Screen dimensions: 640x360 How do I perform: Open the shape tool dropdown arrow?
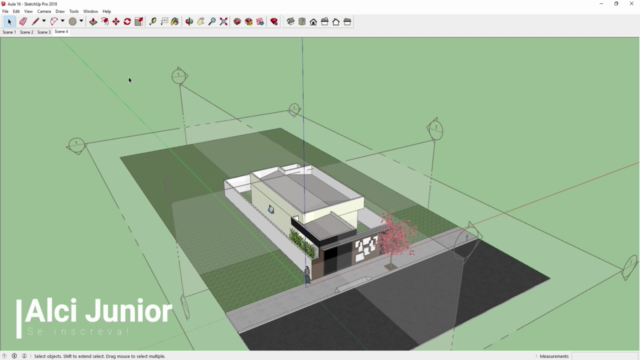(x=81, y=21)
